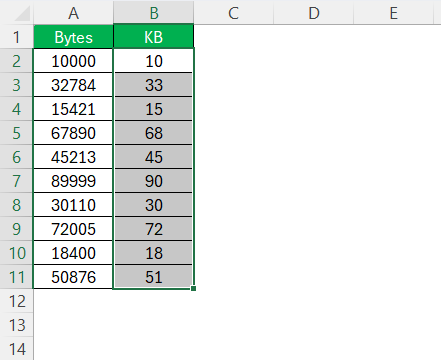Click the fill handle of the selection

(193, 288)
